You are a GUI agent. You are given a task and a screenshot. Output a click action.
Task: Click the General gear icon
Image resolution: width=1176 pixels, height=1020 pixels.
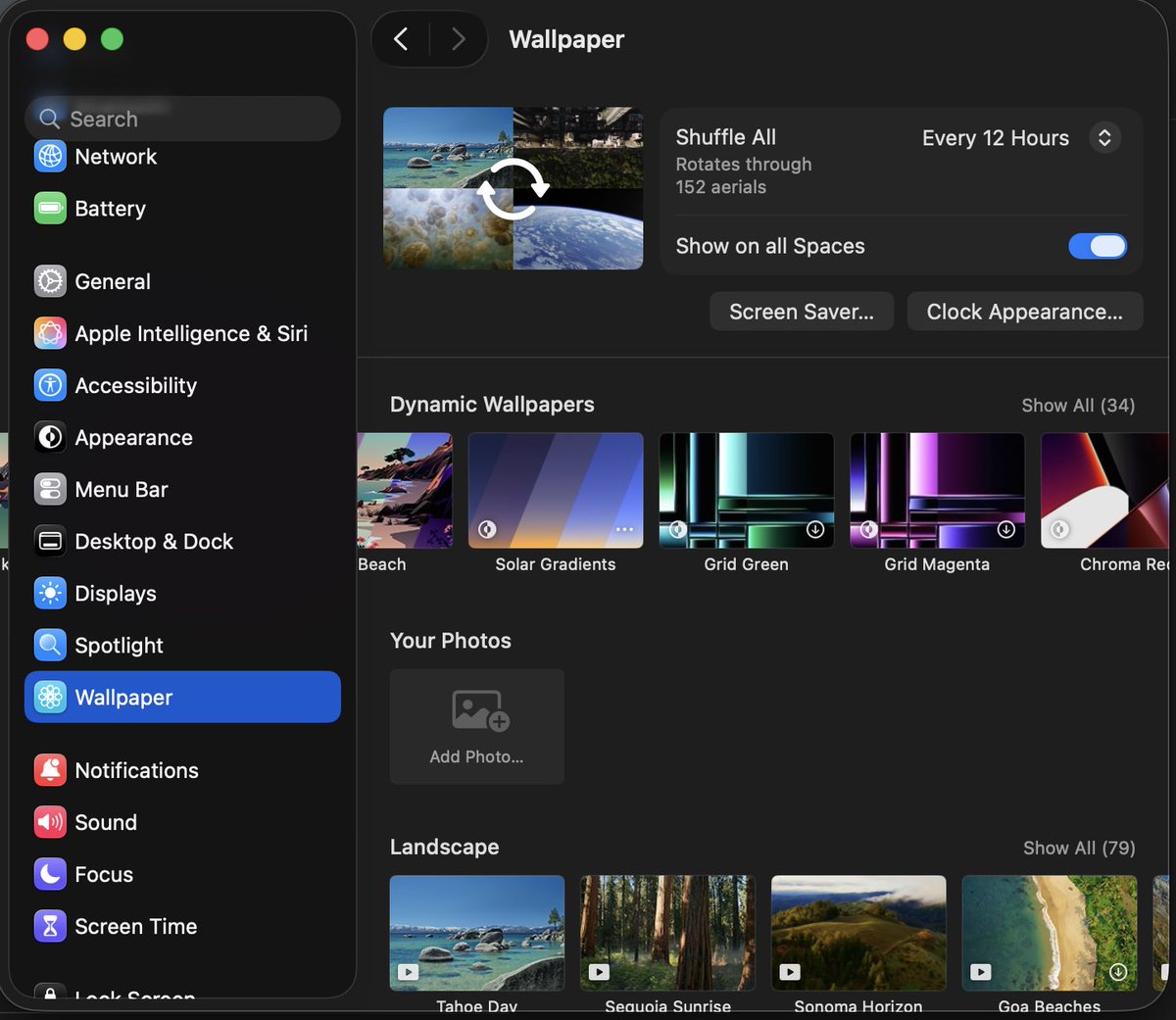tap(50, 281)
